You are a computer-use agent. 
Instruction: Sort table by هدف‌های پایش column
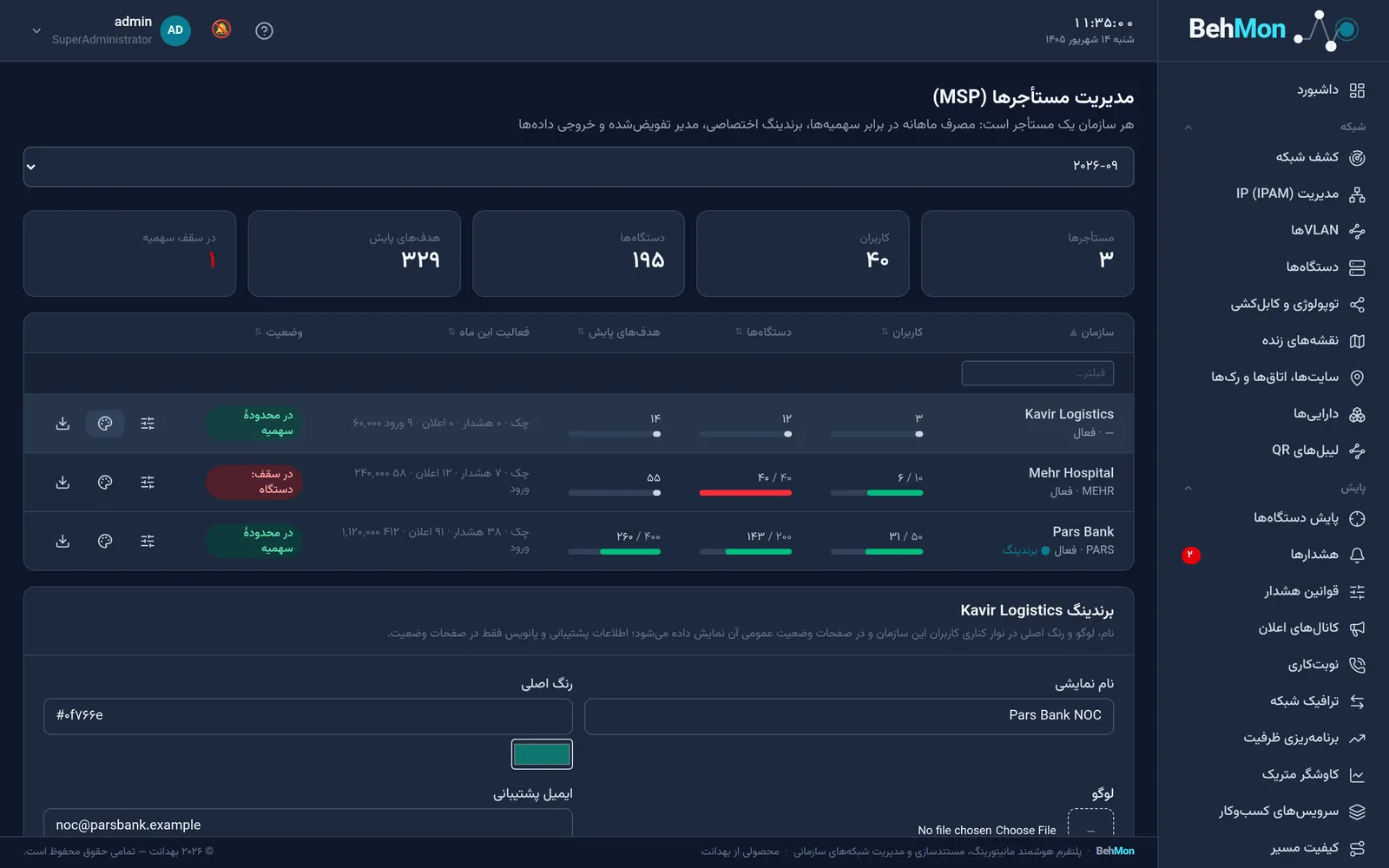pyautogui.click(x=618, y=332)
